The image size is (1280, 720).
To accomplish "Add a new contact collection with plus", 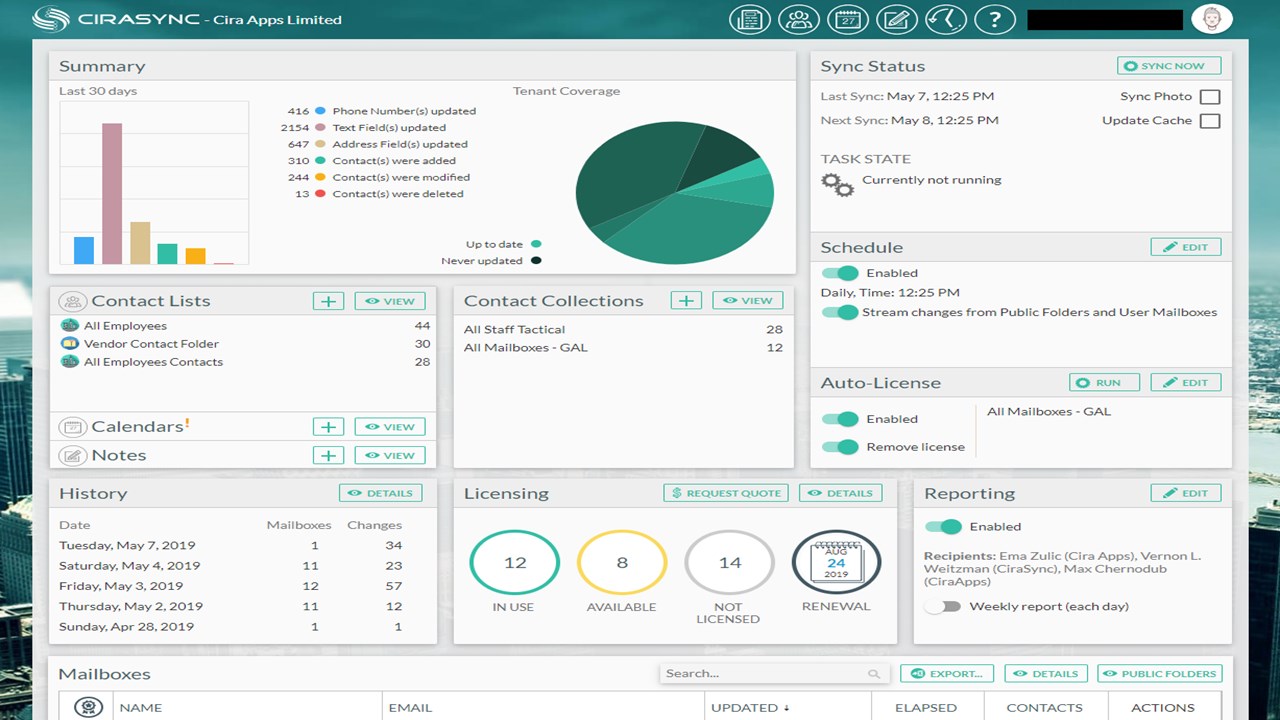I will point(686,301).
